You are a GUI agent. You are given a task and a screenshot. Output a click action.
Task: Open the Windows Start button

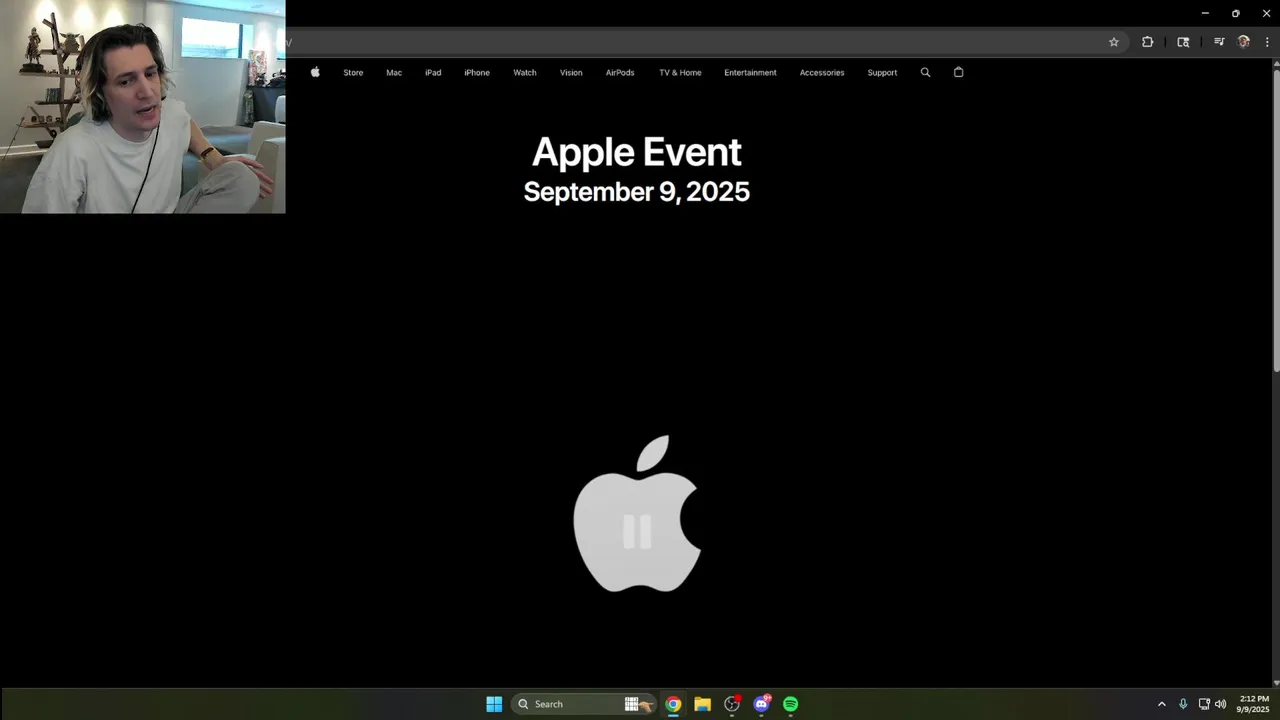tap(494, 704)
